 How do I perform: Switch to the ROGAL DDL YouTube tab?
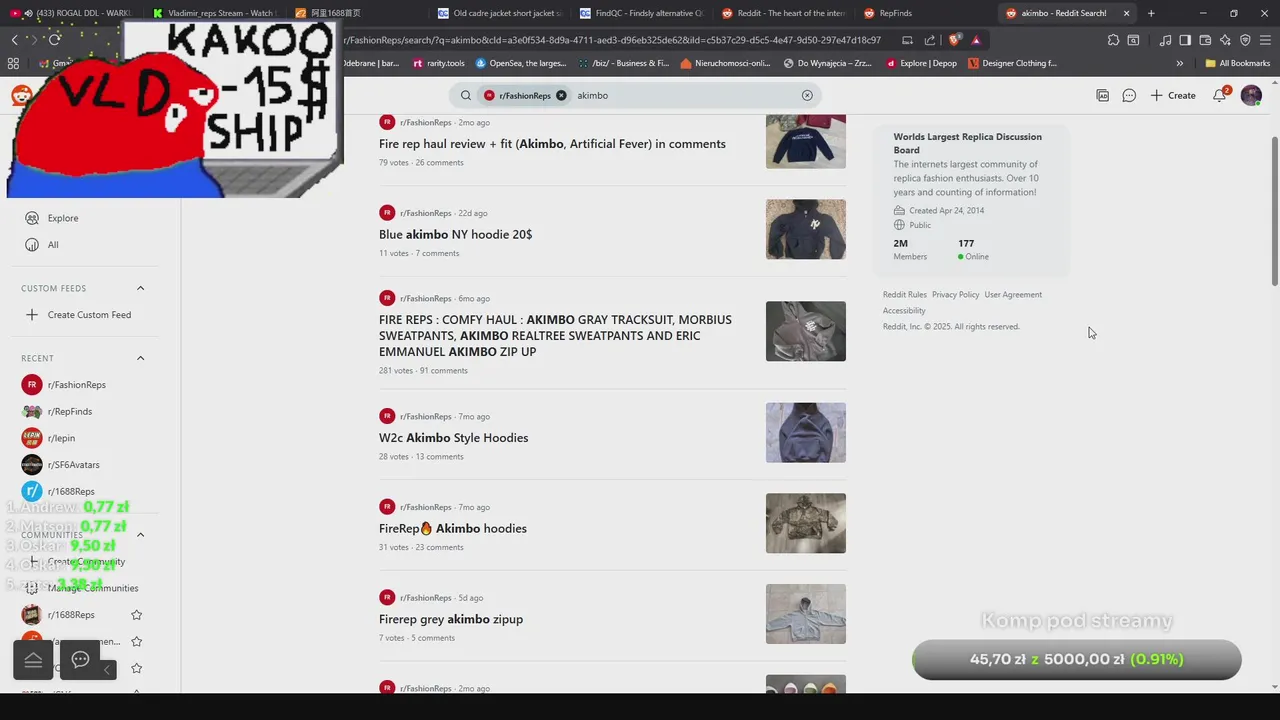click(71, 13)
